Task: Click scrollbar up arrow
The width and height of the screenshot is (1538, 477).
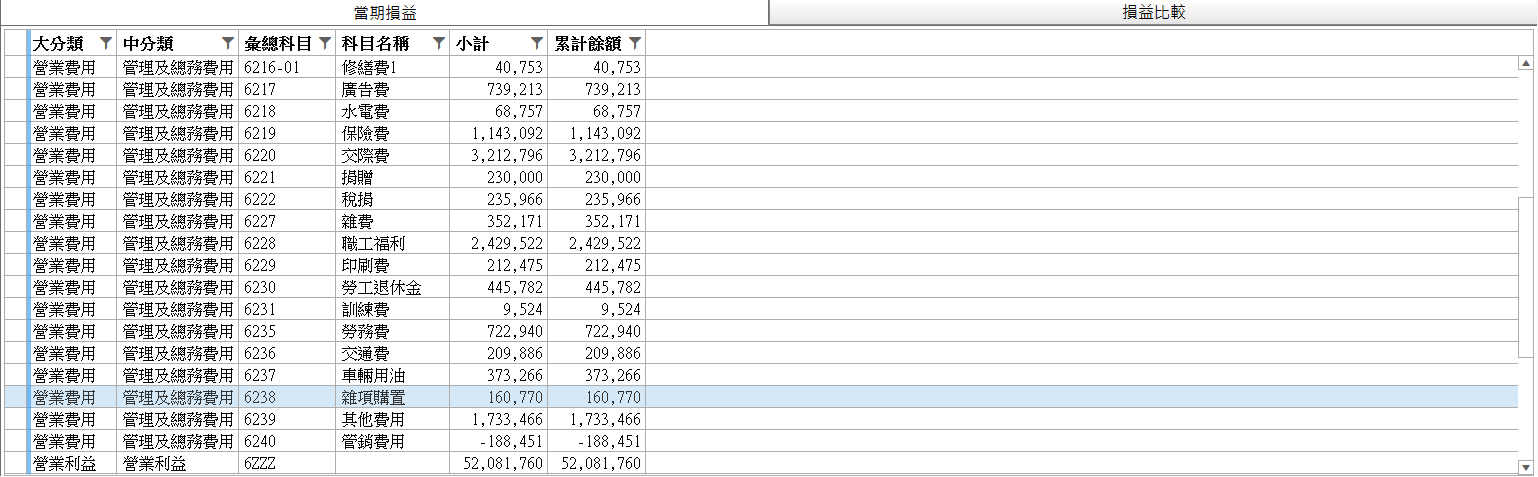Action: click(x=1525, y=63)
